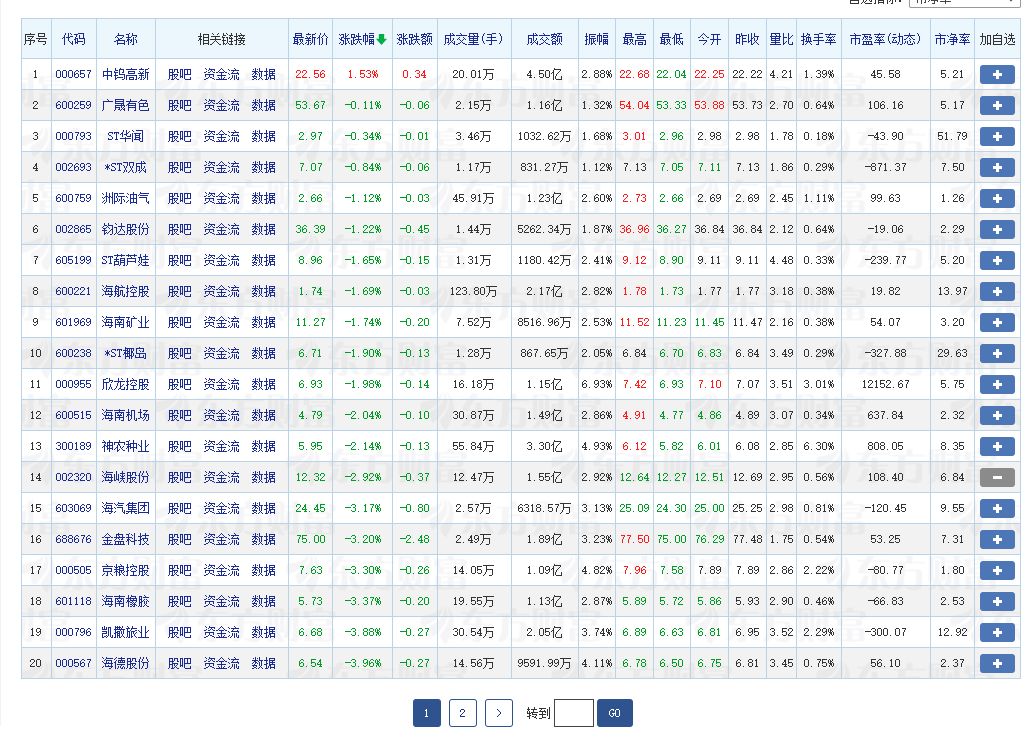Open 海德股份 stock name link
The width and height of the screenshot is (1027, 740).
click(125, 663)
